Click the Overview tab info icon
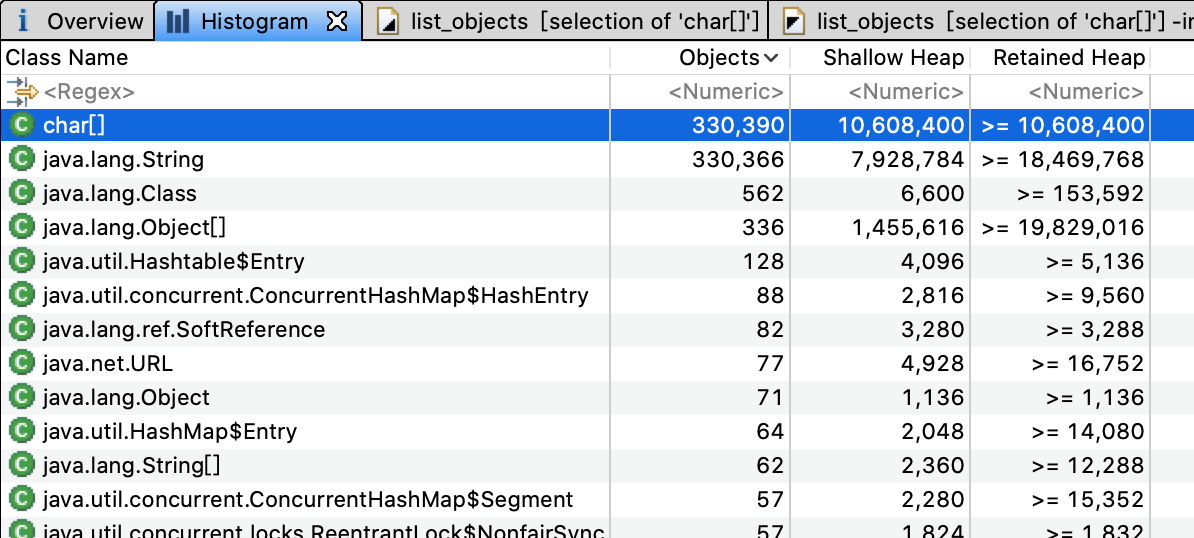The height and width of the screenshot is (538, 1194). (23, 21)
